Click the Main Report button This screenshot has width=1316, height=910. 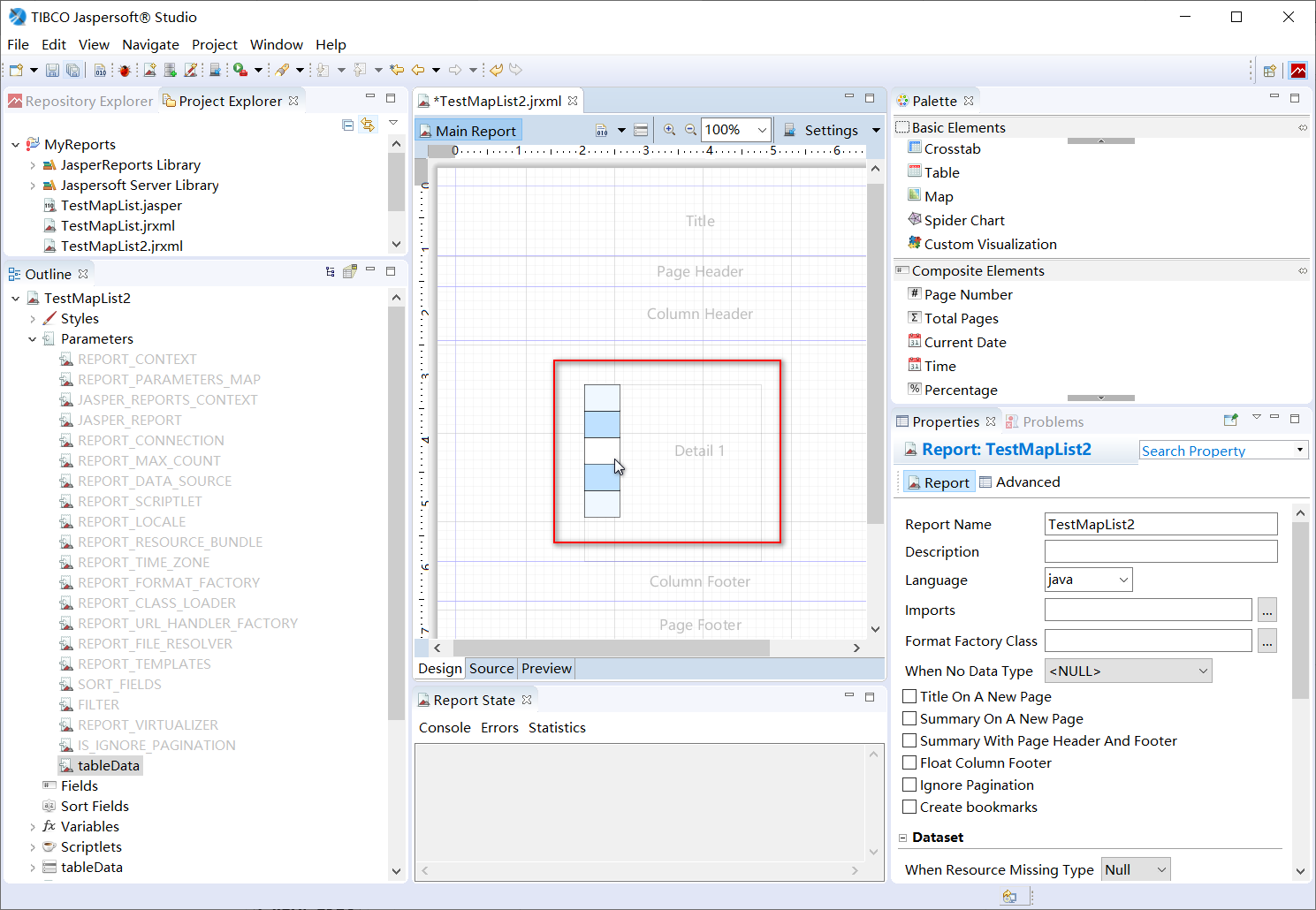click(468, 131)
